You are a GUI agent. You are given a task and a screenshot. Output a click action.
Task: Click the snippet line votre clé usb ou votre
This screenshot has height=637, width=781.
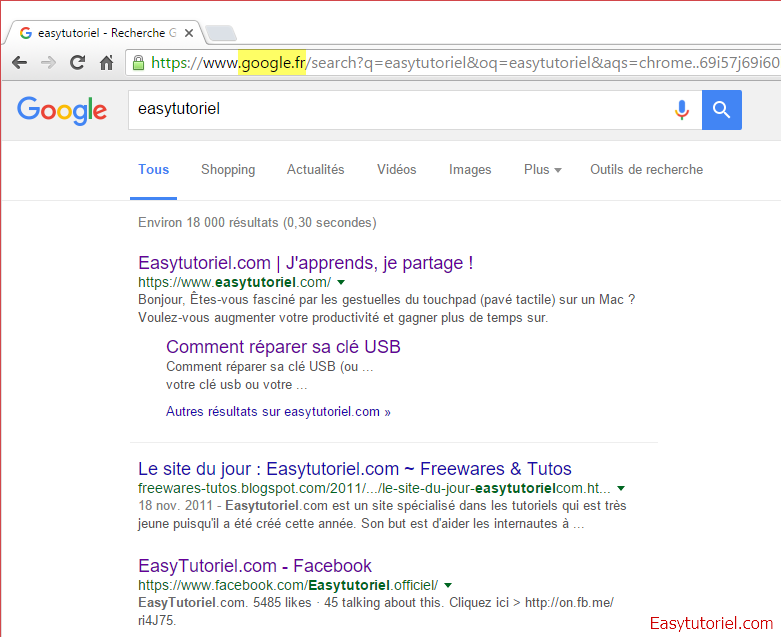236,385
